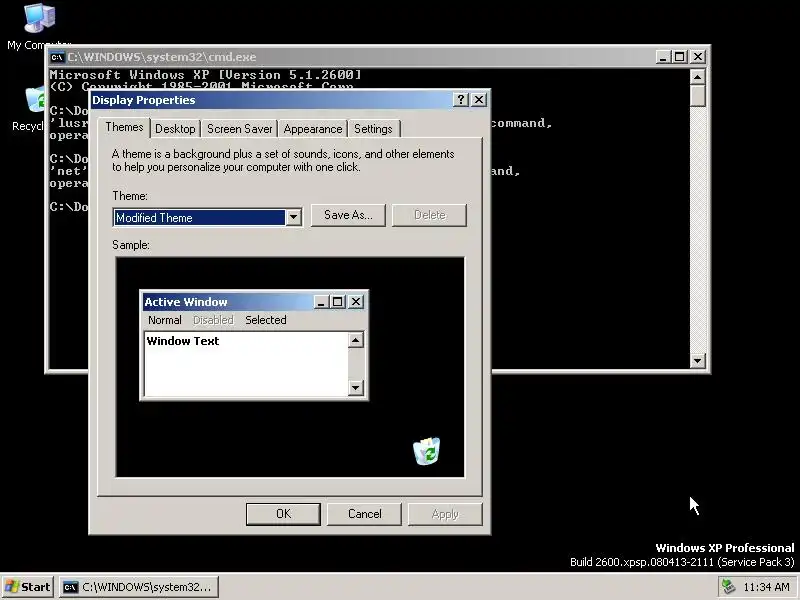Screen dimensions: 800x600
Task: Click the Save As... button
Action: (348, 215)
